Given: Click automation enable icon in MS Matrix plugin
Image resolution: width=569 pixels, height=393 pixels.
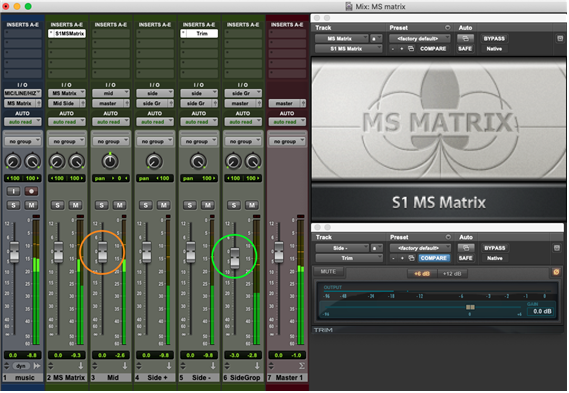Looking at the screenshot, I should (465, 38).
